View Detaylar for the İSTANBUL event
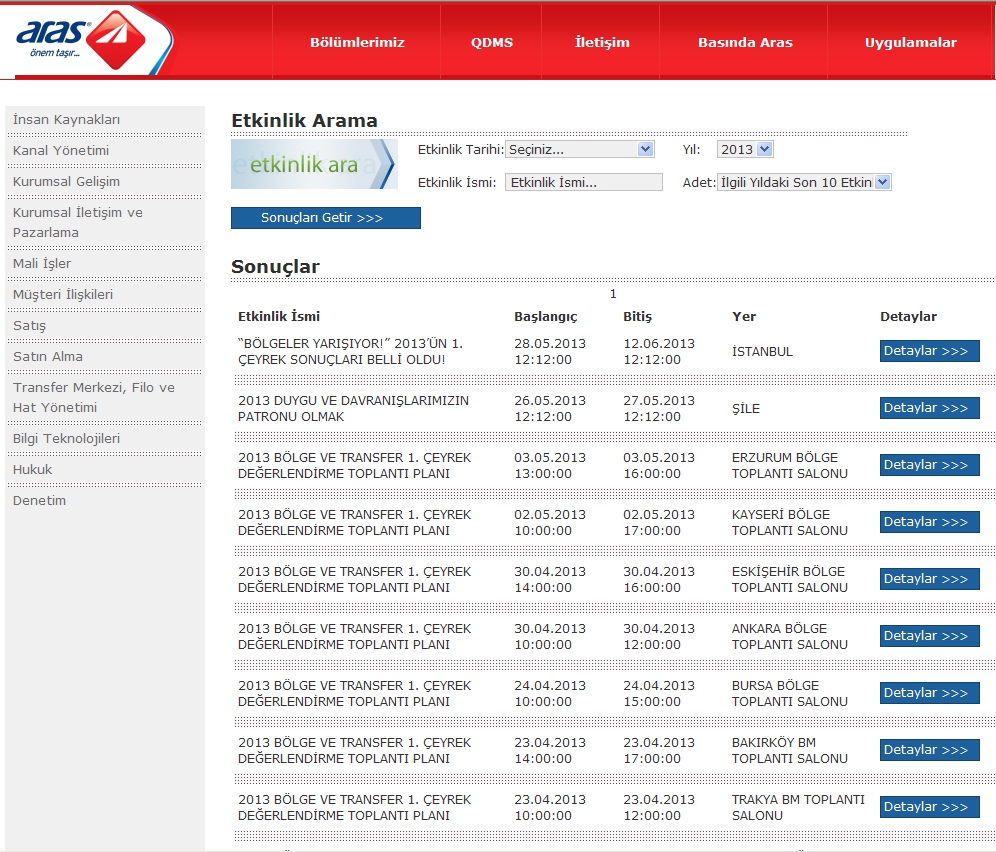 pos(929,351)
